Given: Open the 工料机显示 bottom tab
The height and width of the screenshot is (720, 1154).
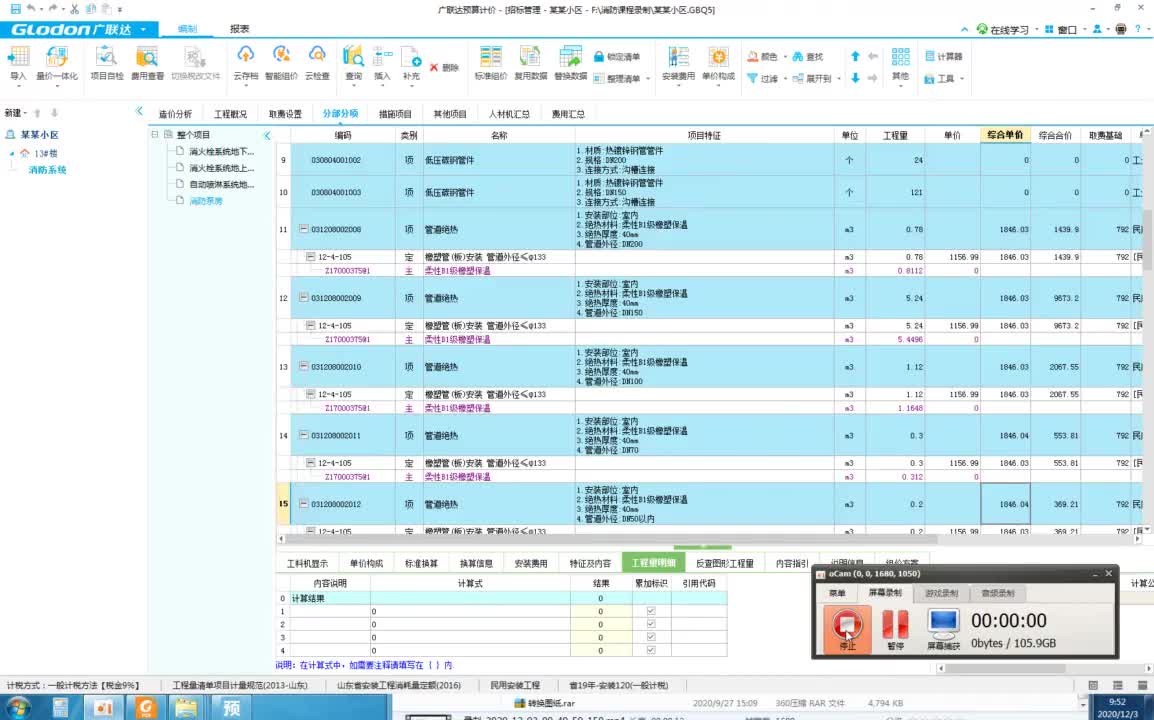Looking at the screenshot, I should pyautogui.click(x=307, y=563).
